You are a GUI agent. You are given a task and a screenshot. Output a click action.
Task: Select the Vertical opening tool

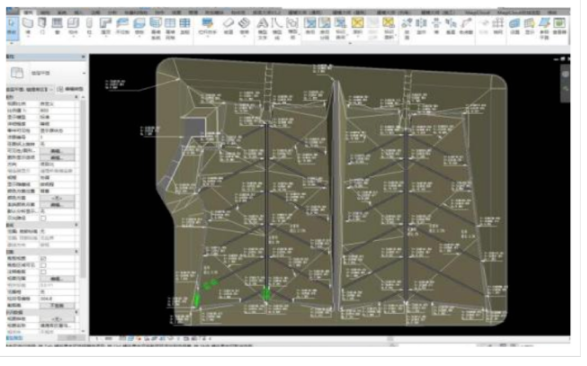pos(451,26)
